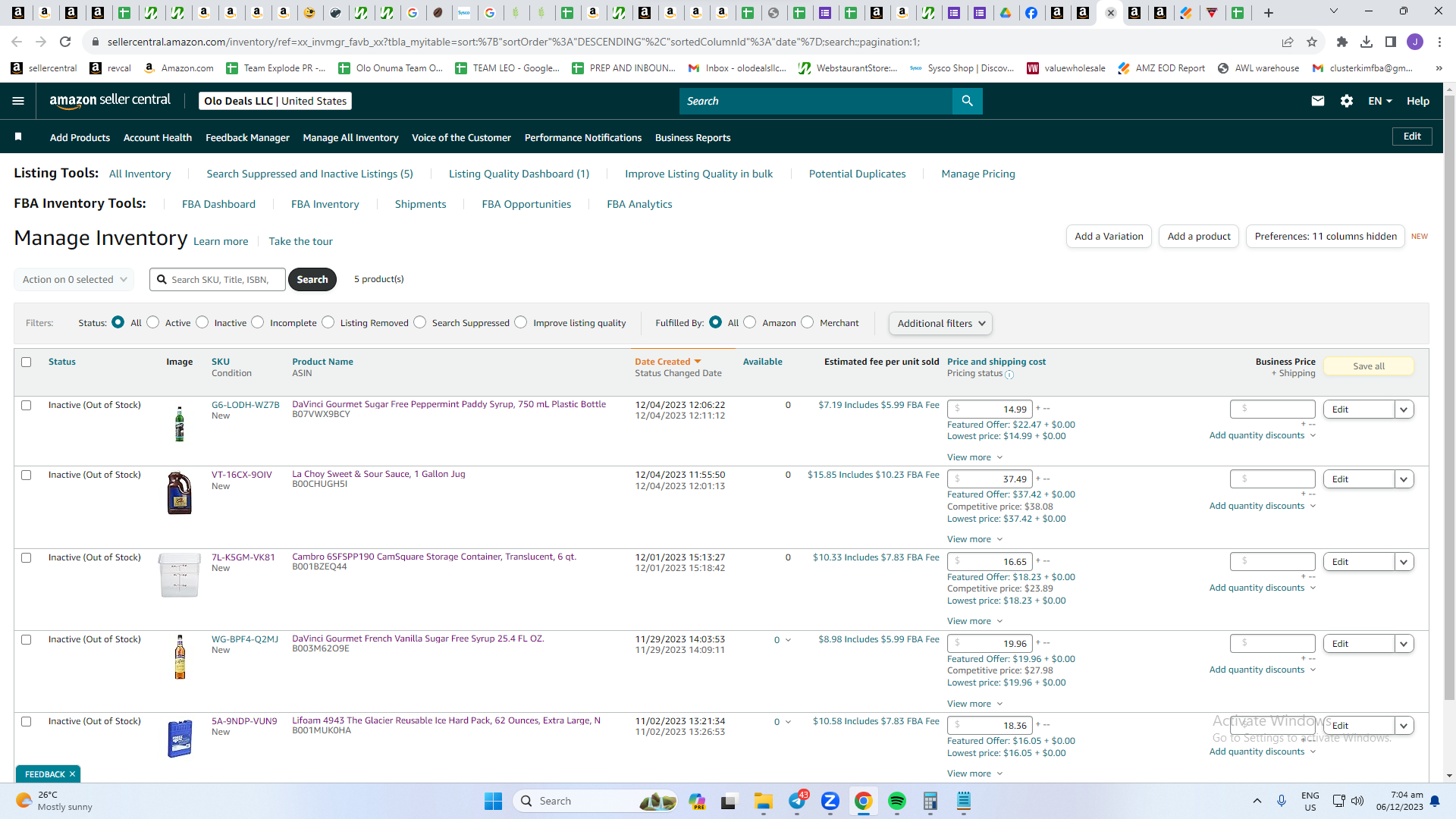
Task: Check the box for SKU WG-BPF4-Q2MJ
Action: pos(27,639)
